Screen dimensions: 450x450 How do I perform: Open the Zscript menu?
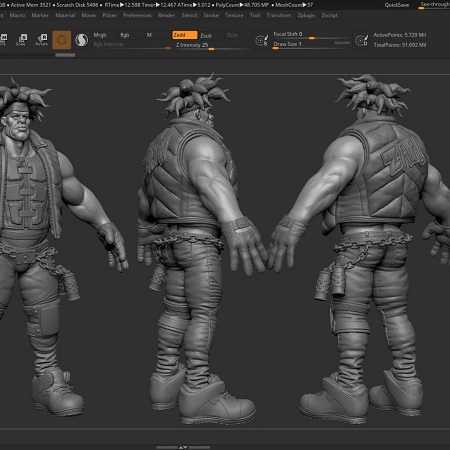[329, 15]
